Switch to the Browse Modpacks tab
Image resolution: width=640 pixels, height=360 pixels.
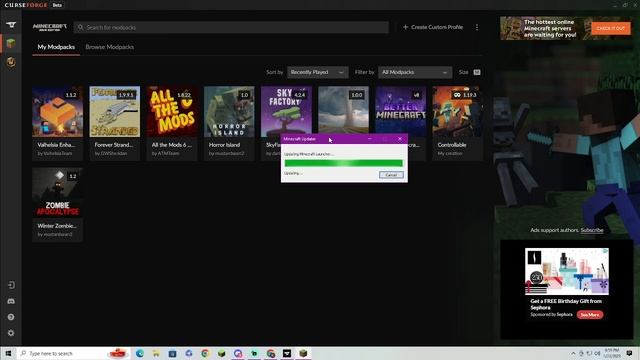coord(109,47)
